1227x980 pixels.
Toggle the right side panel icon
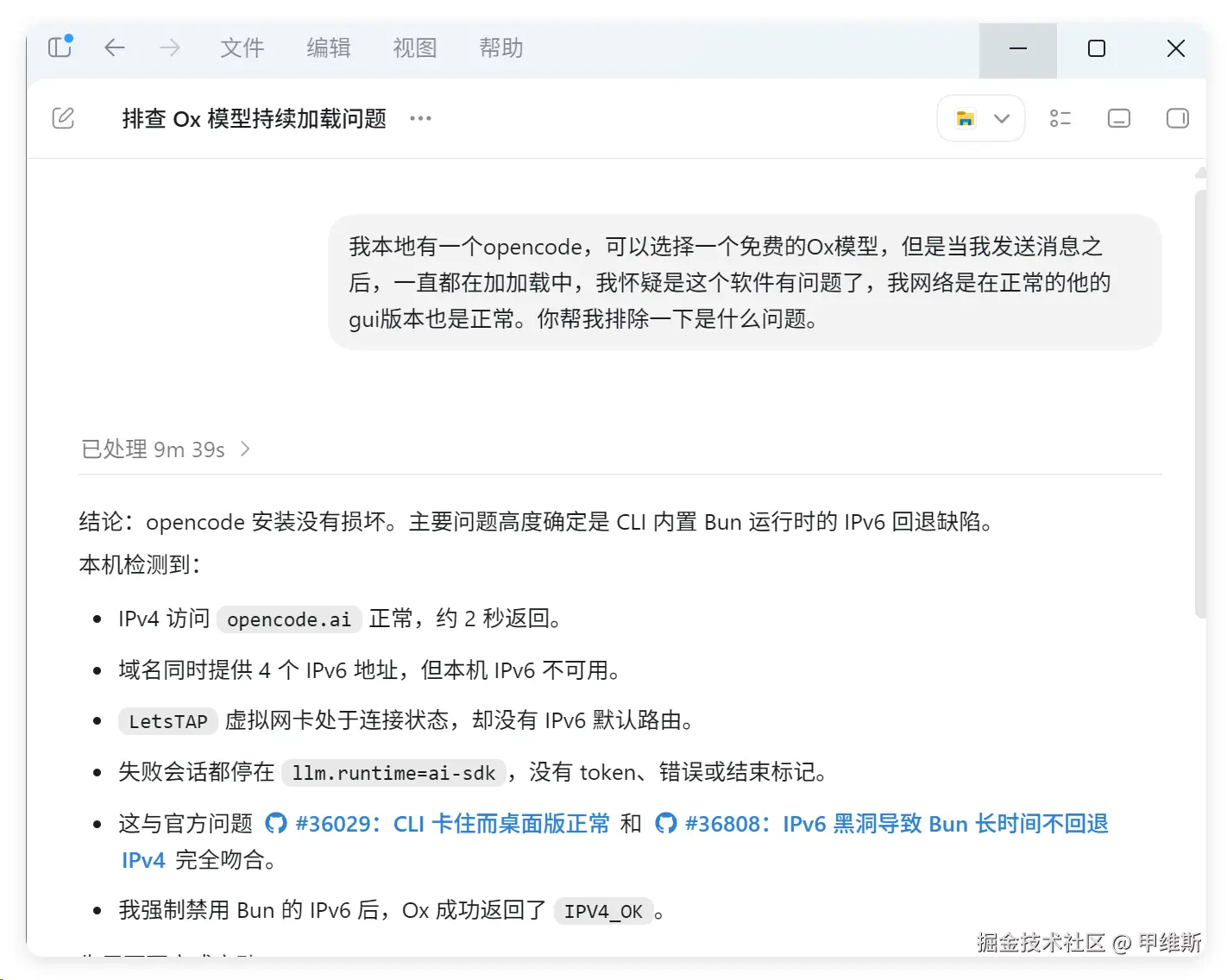click(1178, 118)
